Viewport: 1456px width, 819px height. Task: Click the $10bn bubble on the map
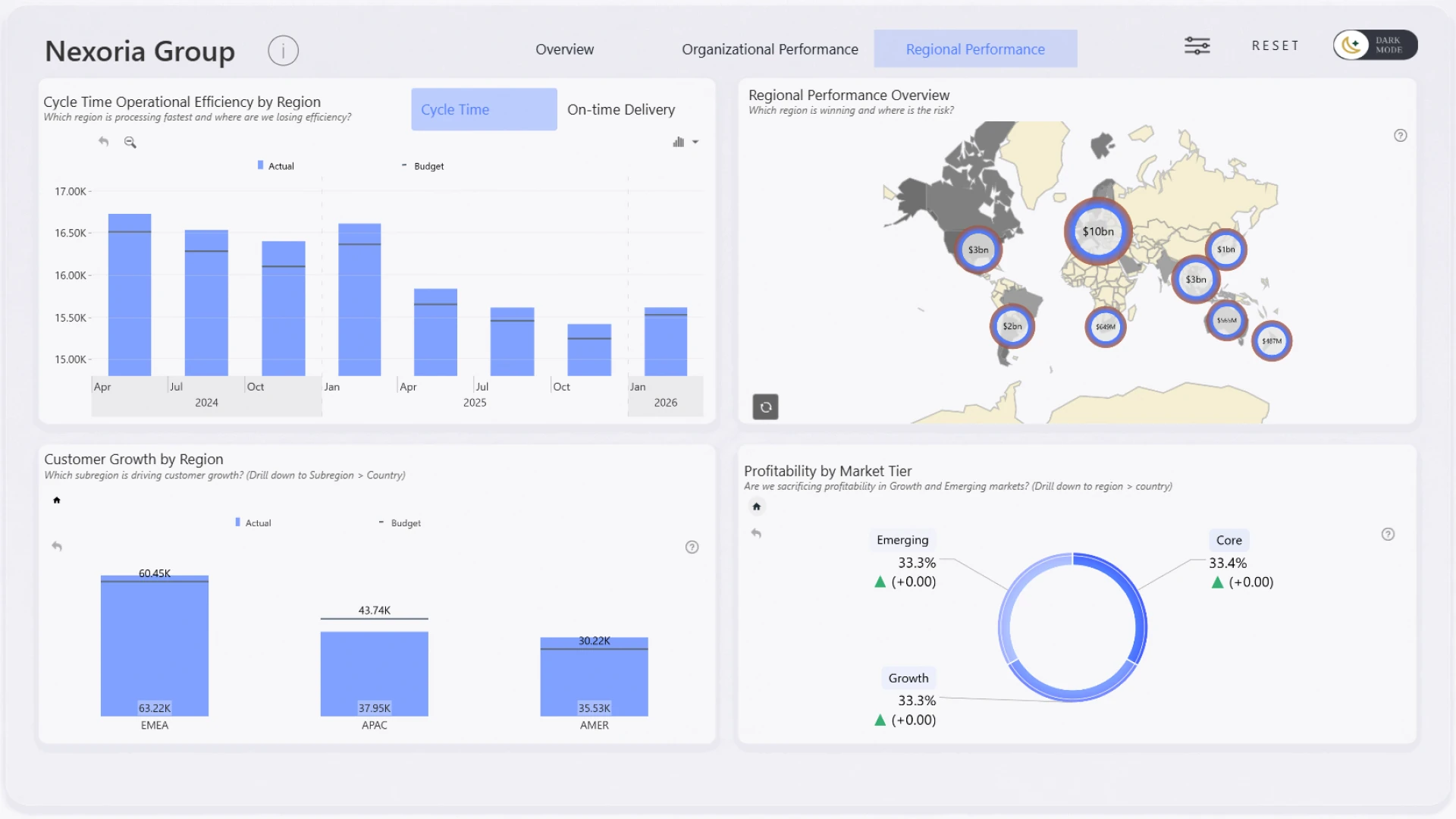click(x=1097, y=231)
